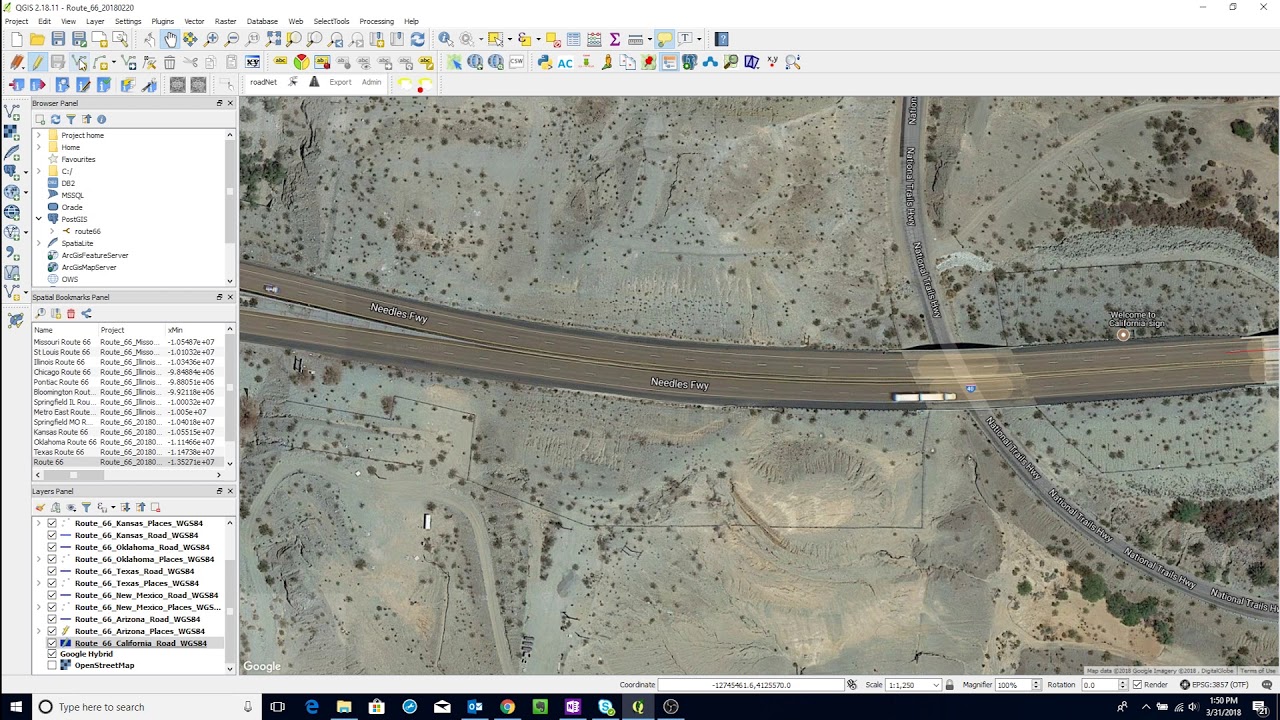Select the Identify Features tool
Screen dimensions: 1280x720
pyautogui.click(x=445, y=39)
